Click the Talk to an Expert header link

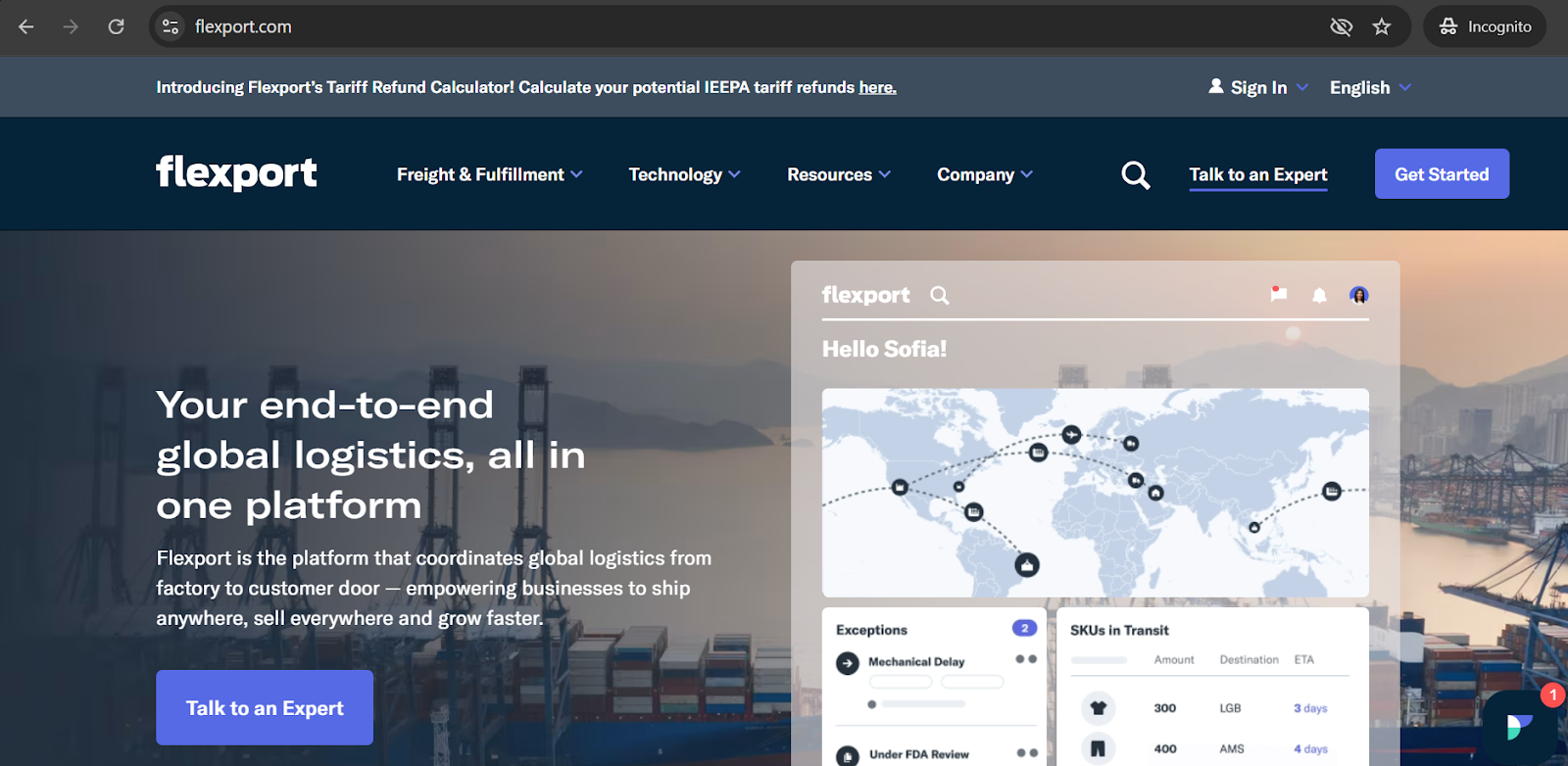pos(1258,174)
